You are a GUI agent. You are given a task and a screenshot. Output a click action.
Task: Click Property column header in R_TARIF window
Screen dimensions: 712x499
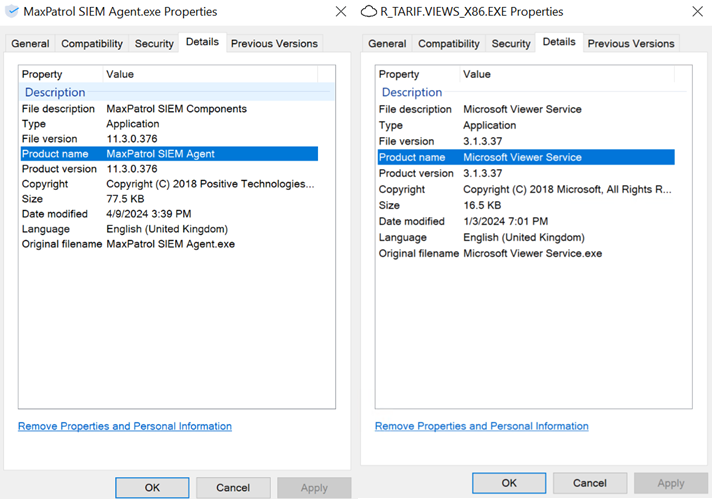[x=418, y=74]
